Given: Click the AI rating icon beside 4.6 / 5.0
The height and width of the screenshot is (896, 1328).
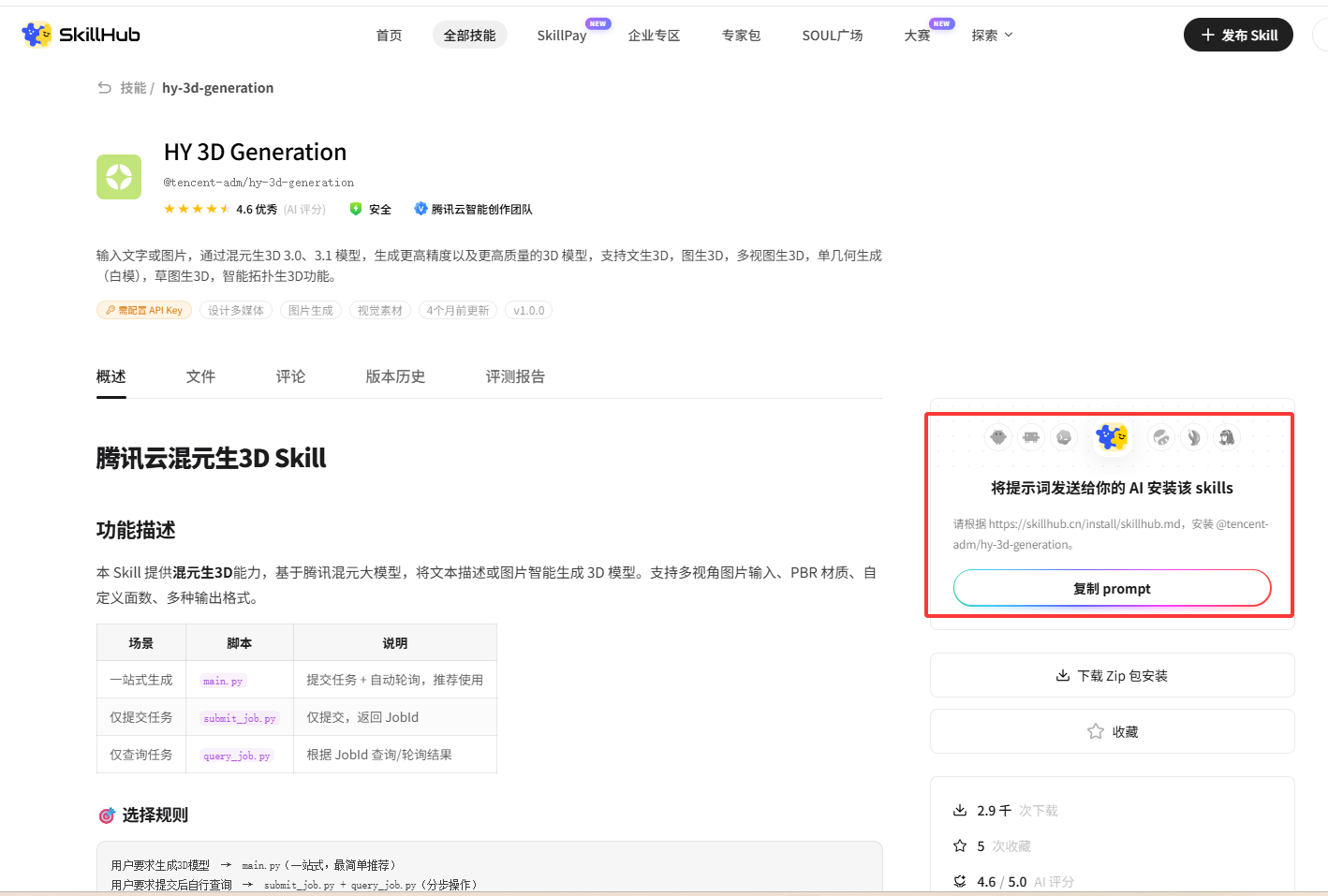Looking at the screenshot, I should pyautogui.click(x=960, y=881).
